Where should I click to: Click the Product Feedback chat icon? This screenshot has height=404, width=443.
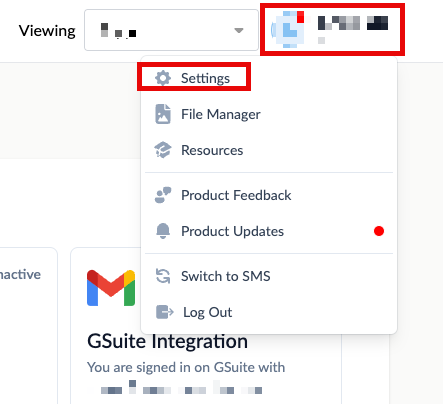click(163, 195)
